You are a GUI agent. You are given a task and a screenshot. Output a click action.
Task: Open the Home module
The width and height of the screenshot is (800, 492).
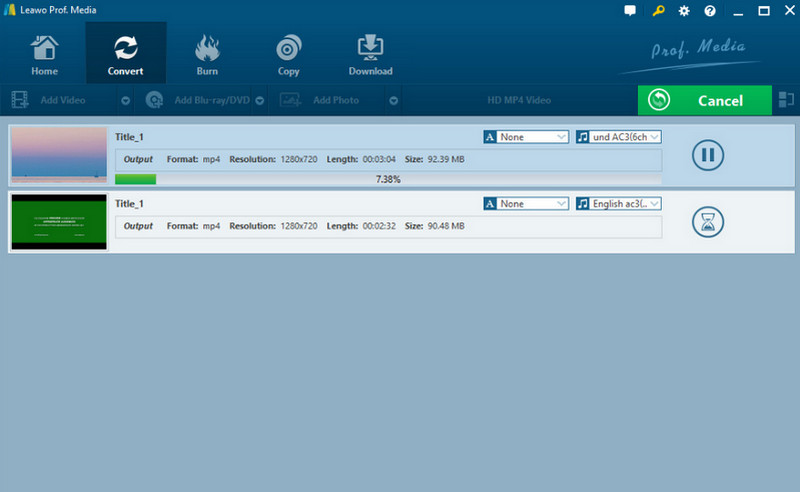click(44, 54)
